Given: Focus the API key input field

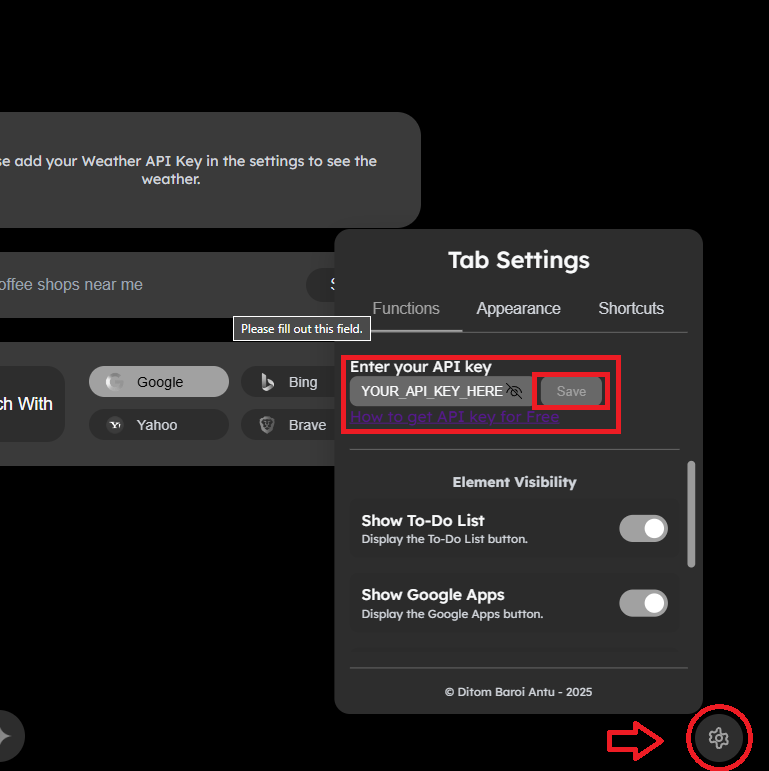Looking at the screenshot, I should (x=441, y=391).
